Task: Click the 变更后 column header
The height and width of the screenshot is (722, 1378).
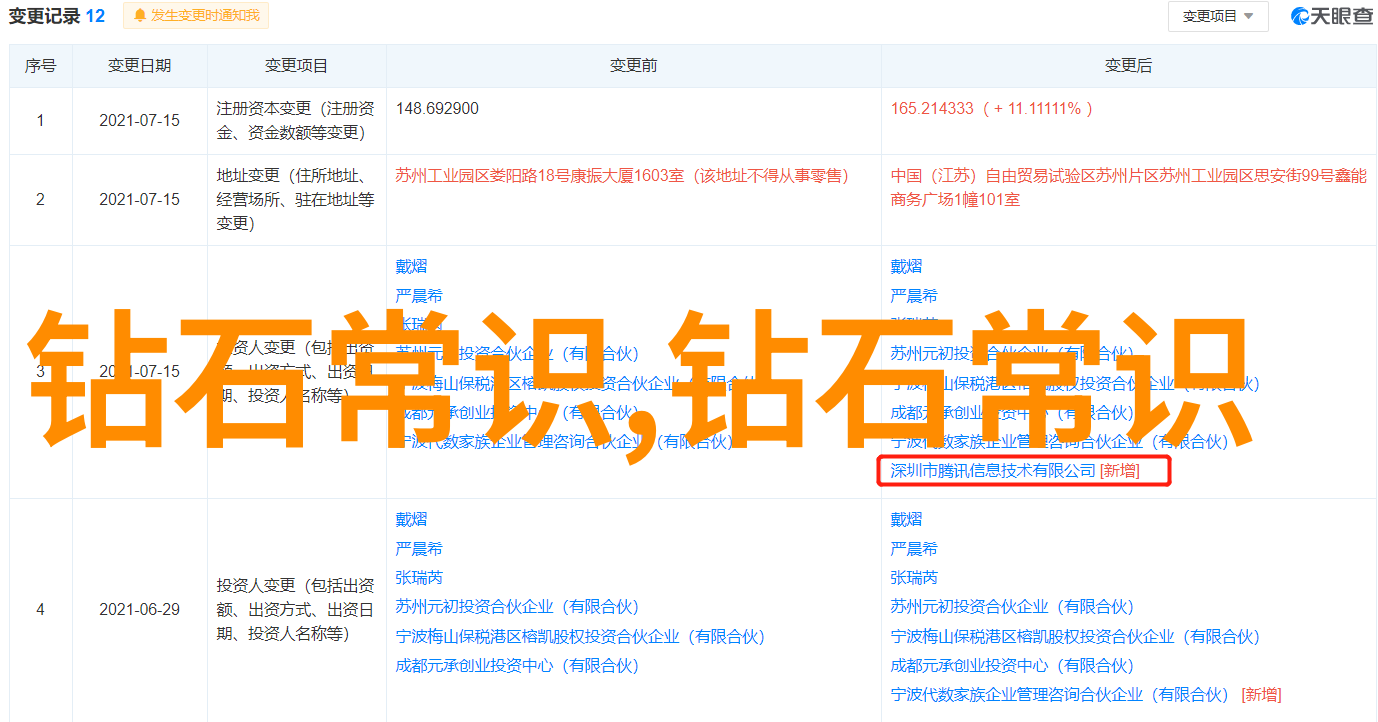Action: pos(1128,66)
